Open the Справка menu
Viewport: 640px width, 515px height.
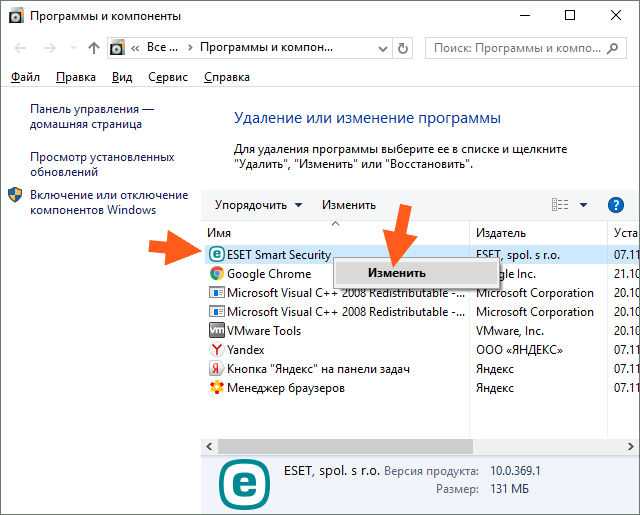[227, 77]
